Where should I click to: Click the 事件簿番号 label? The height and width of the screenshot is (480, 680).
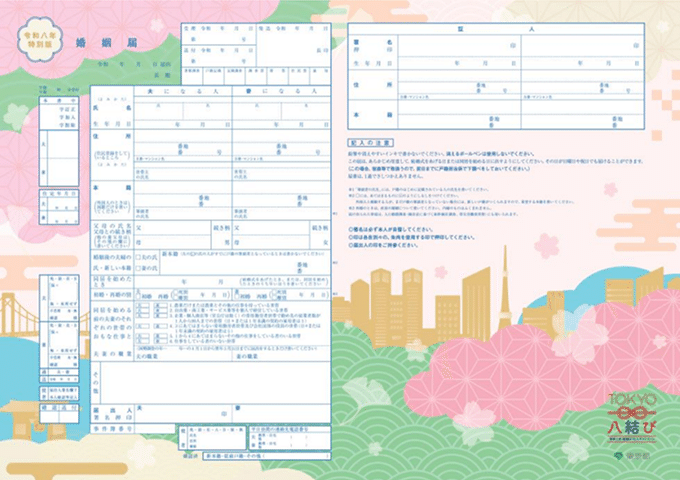pos(112,428)
